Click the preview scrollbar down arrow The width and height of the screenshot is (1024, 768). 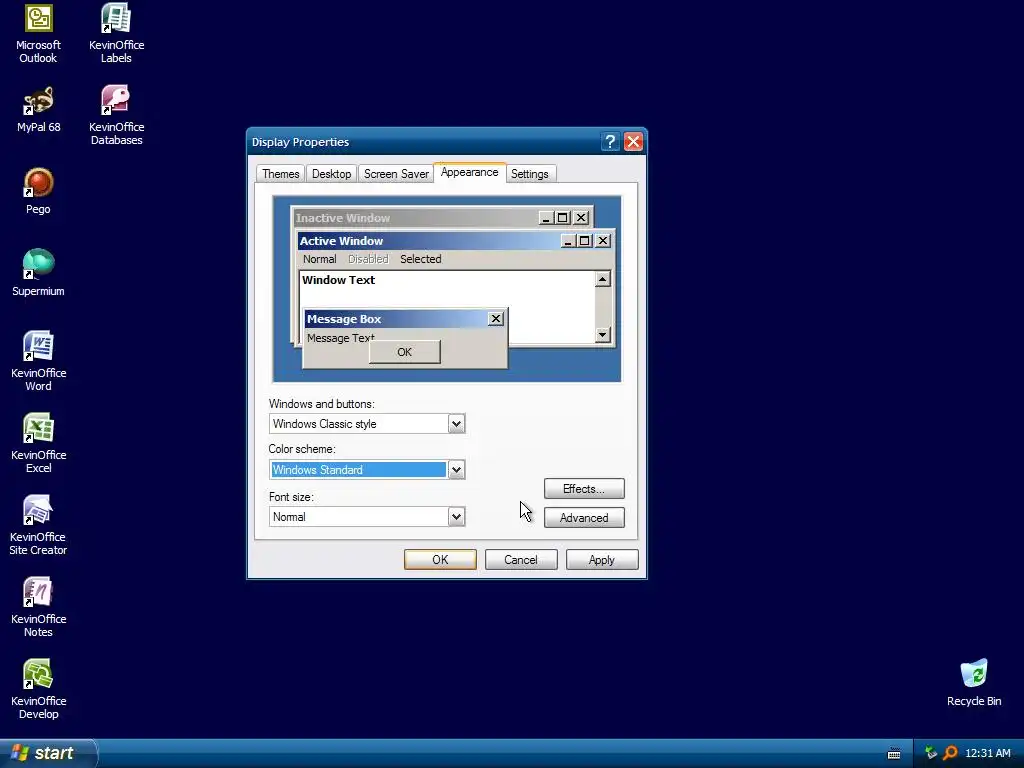(602, 335)
